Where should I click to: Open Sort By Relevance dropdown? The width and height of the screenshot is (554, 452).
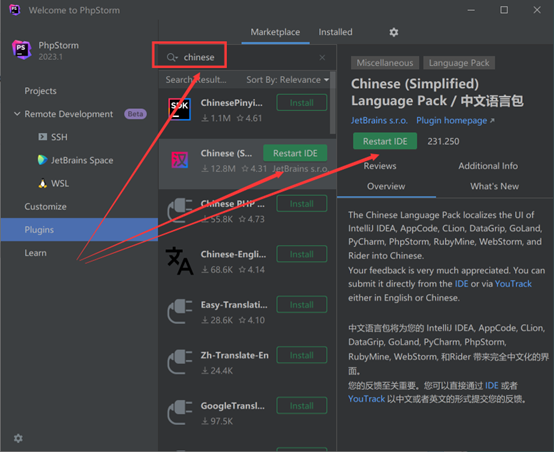click(x=287, y=80)
